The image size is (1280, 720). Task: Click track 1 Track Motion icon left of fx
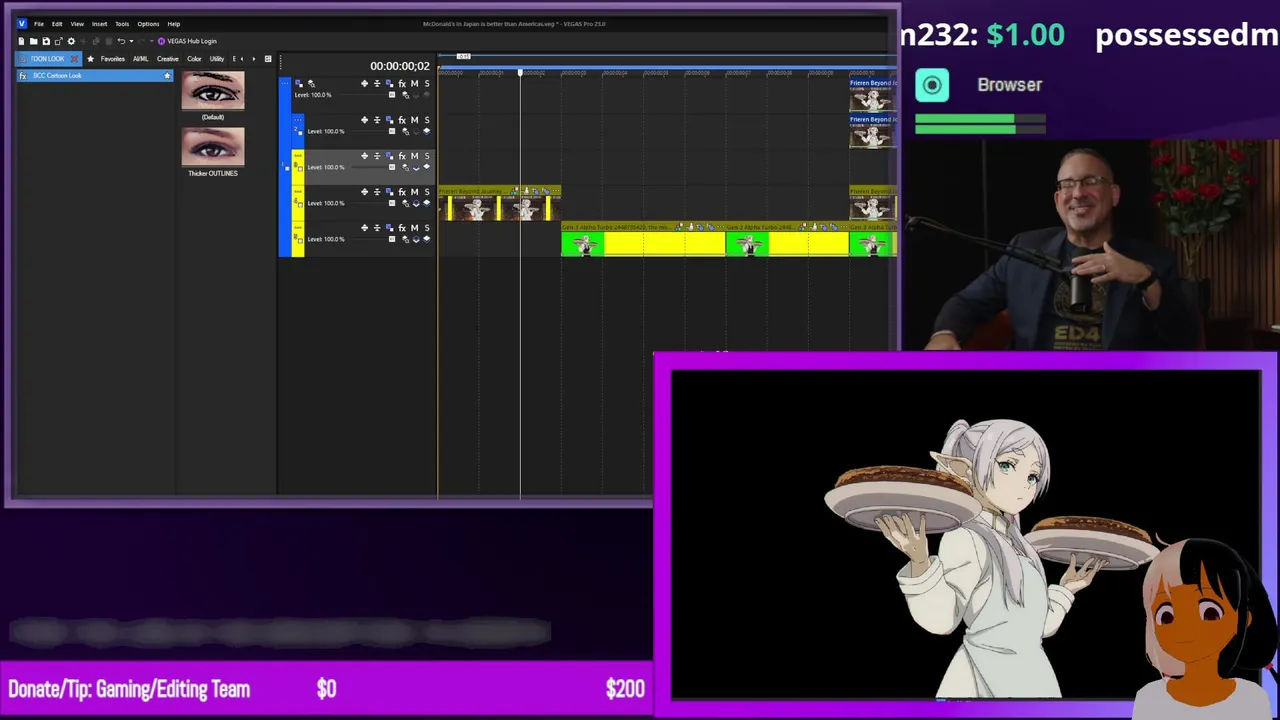click(x=389, y=84)
